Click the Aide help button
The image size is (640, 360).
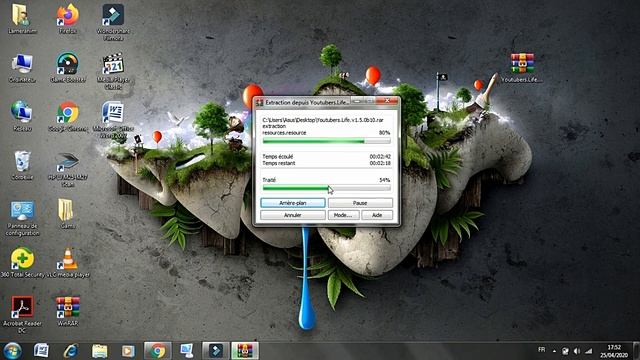pos(377,215)
